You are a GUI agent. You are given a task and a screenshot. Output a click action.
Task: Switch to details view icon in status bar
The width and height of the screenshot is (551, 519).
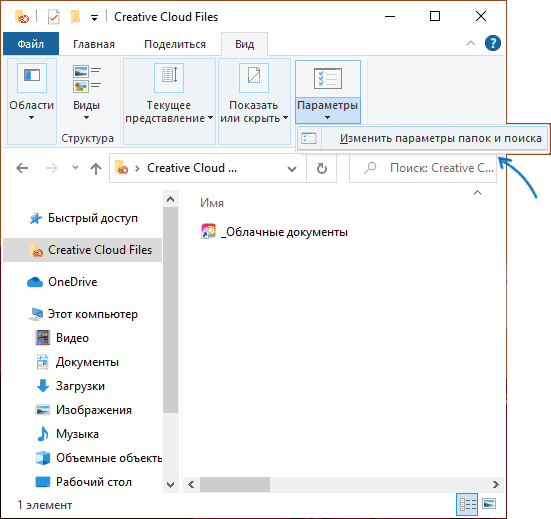(x=467, y=504)
